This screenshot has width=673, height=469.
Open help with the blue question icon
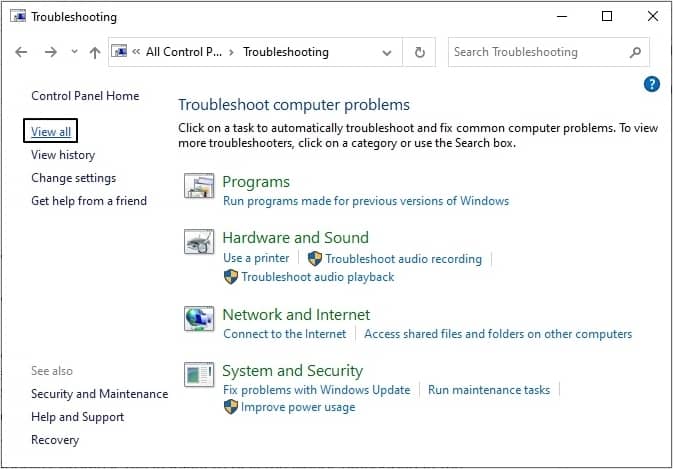652,84
